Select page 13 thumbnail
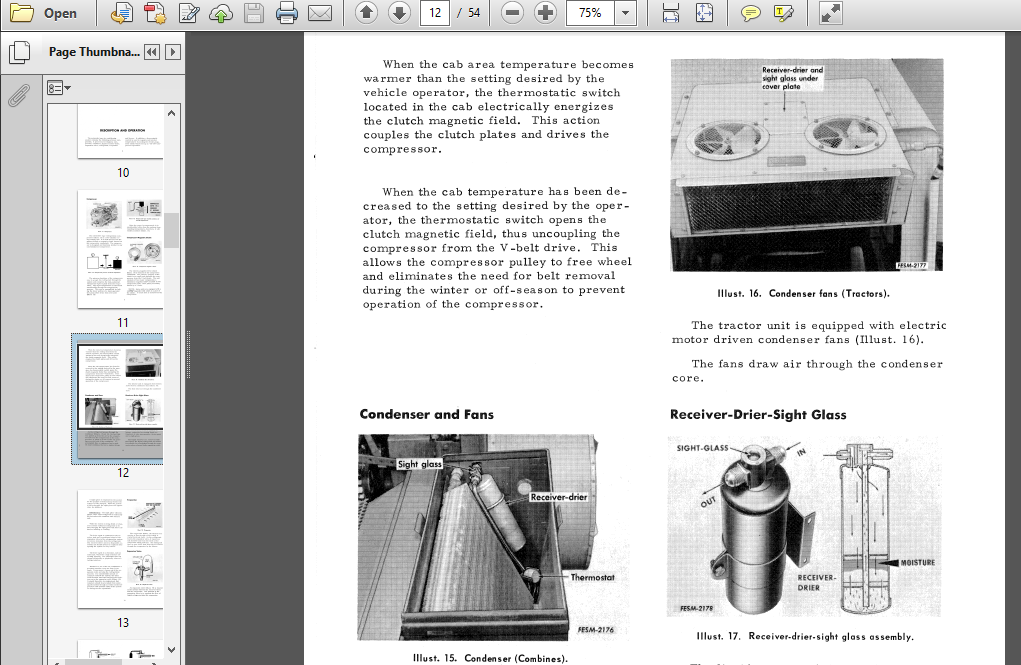The width and height of the screenshot is (1021, 665). (x=120, y=549)
